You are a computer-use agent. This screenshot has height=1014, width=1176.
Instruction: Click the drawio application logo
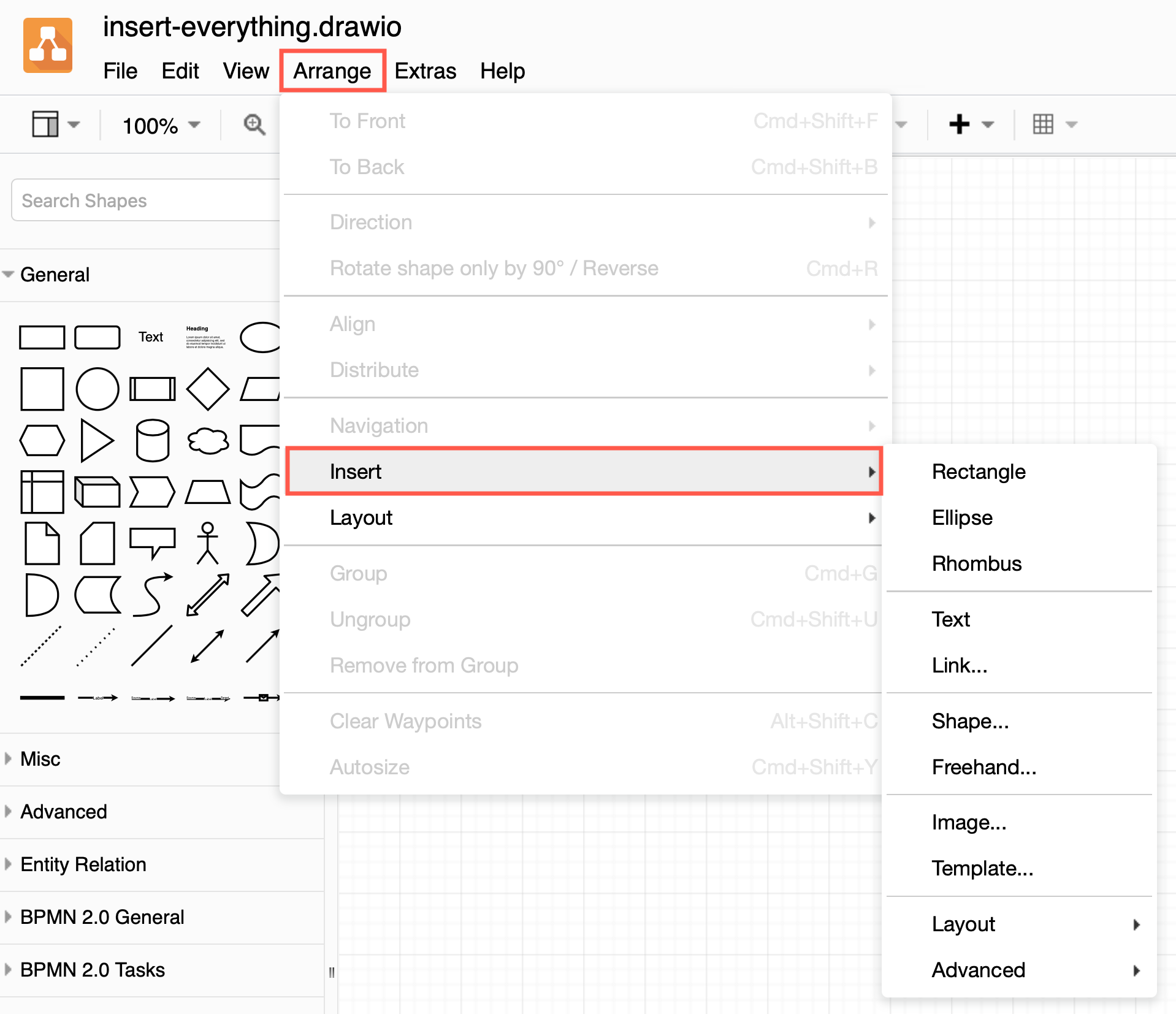click(x=48, y=45)
